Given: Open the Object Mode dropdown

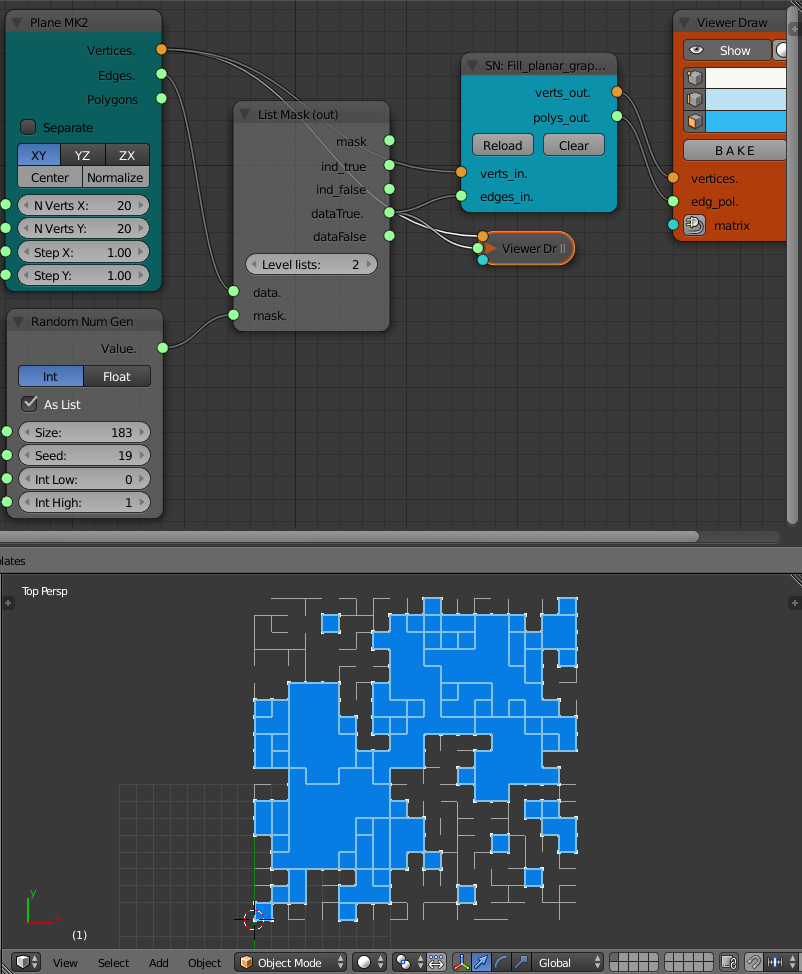Looking at the screenshot, I should pyautogui.click(x=290, y=962).
